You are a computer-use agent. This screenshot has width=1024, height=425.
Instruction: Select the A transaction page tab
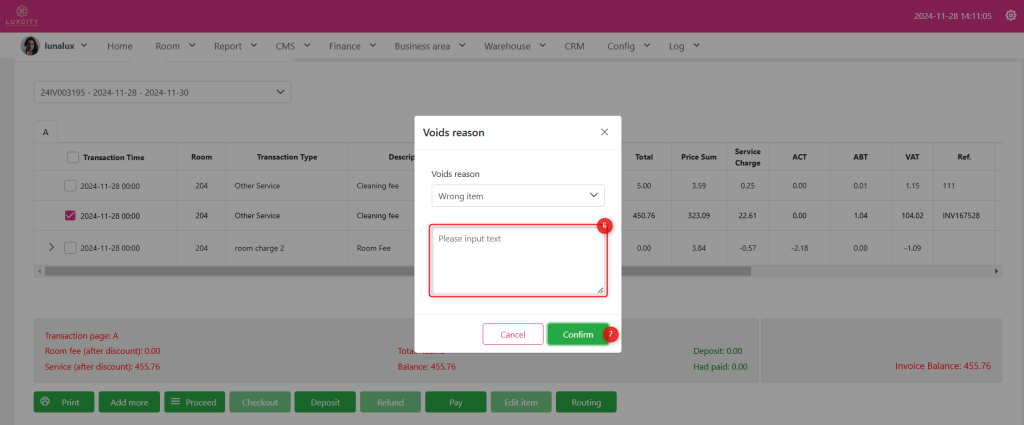point(46,131)
